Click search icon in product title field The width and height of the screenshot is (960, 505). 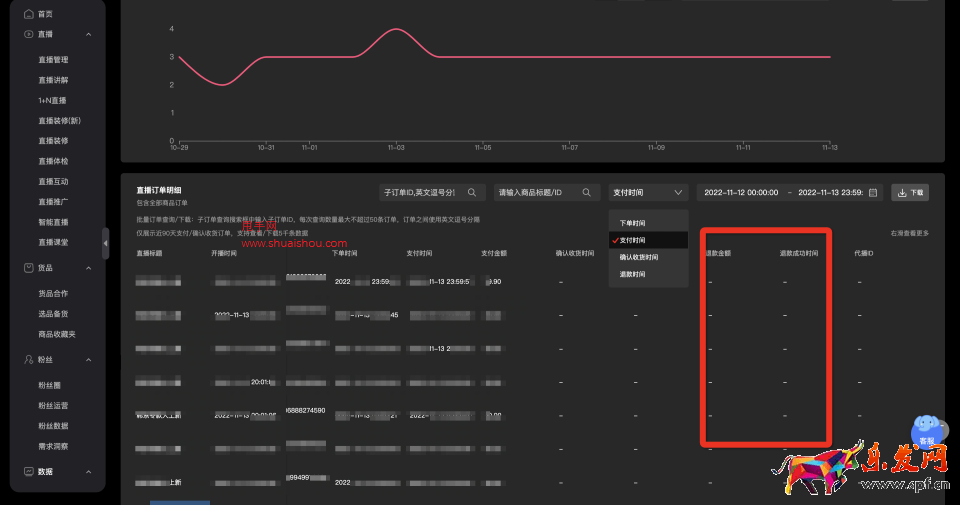pos(587,192)
